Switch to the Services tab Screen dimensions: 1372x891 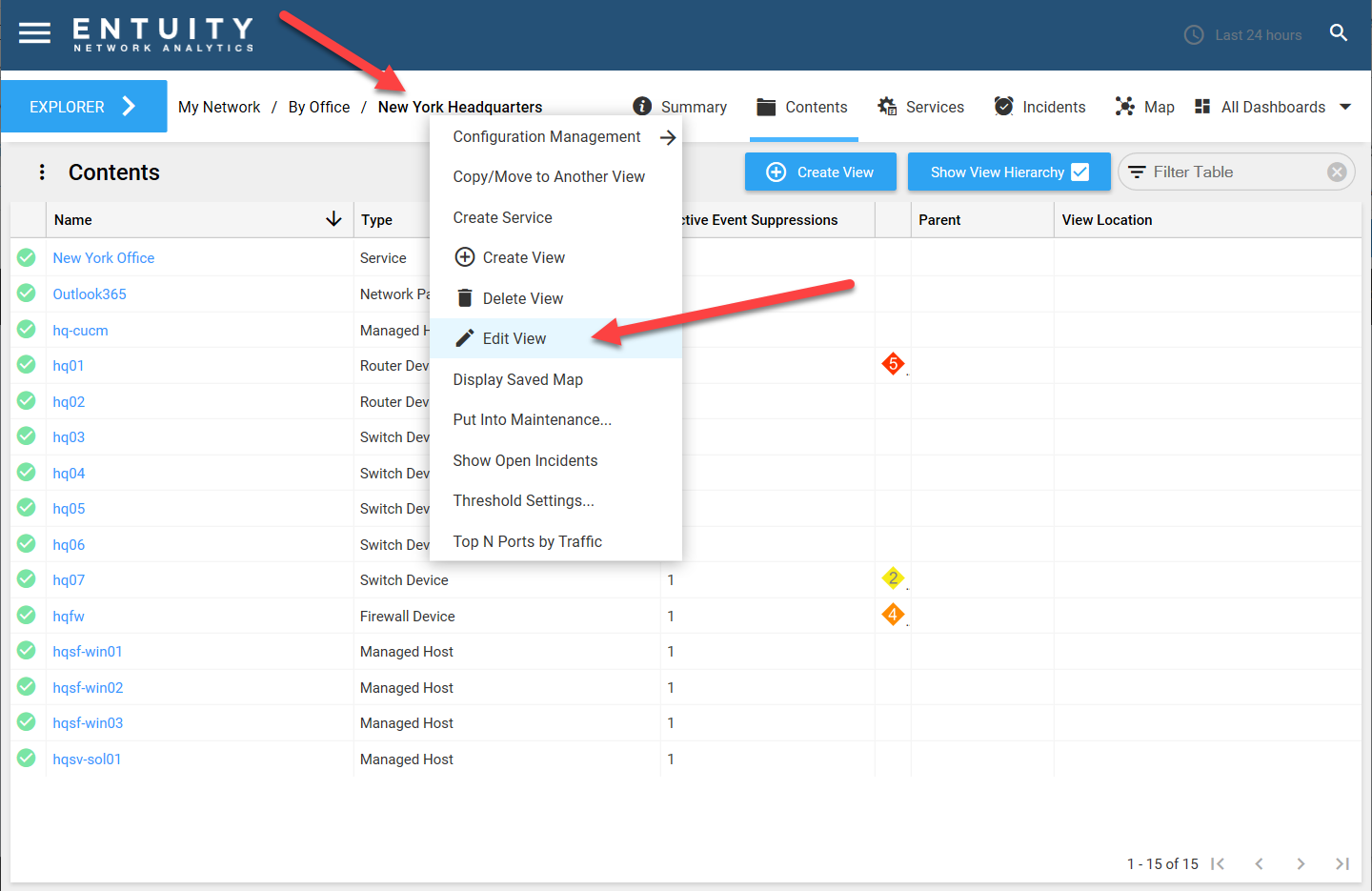921,107
